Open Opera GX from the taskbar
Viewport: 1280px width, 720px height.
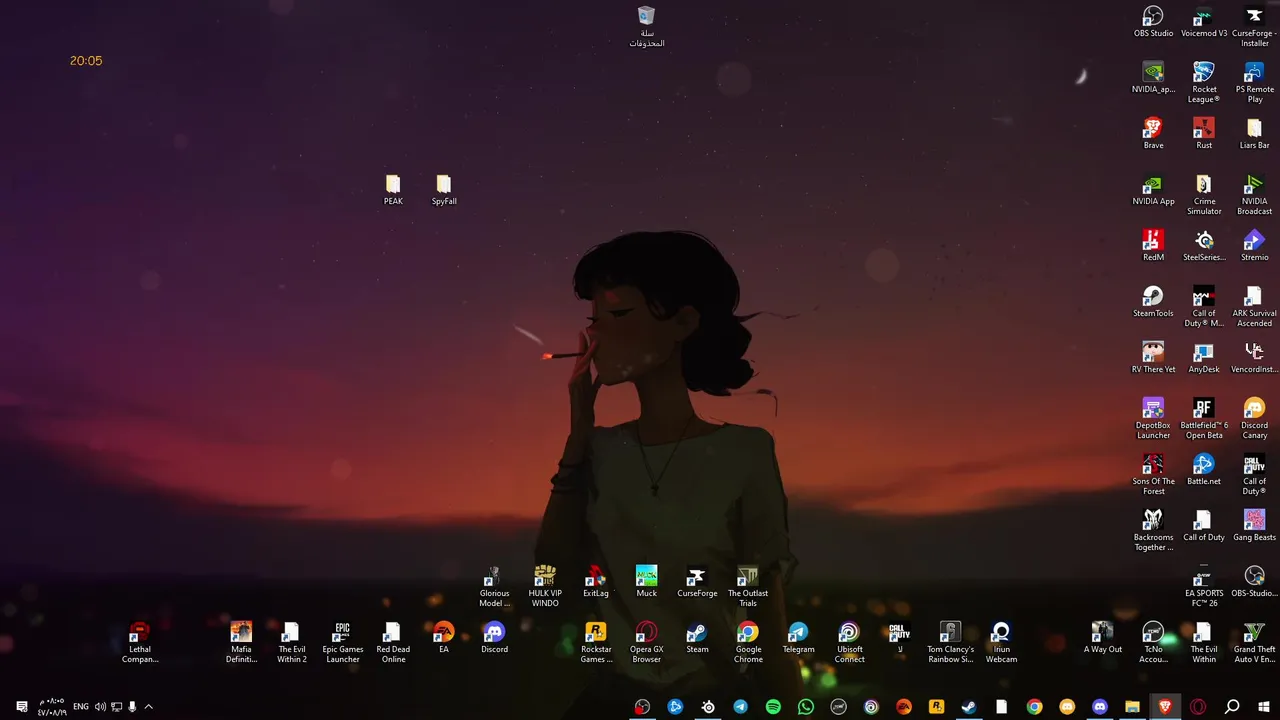[1198, 707]
